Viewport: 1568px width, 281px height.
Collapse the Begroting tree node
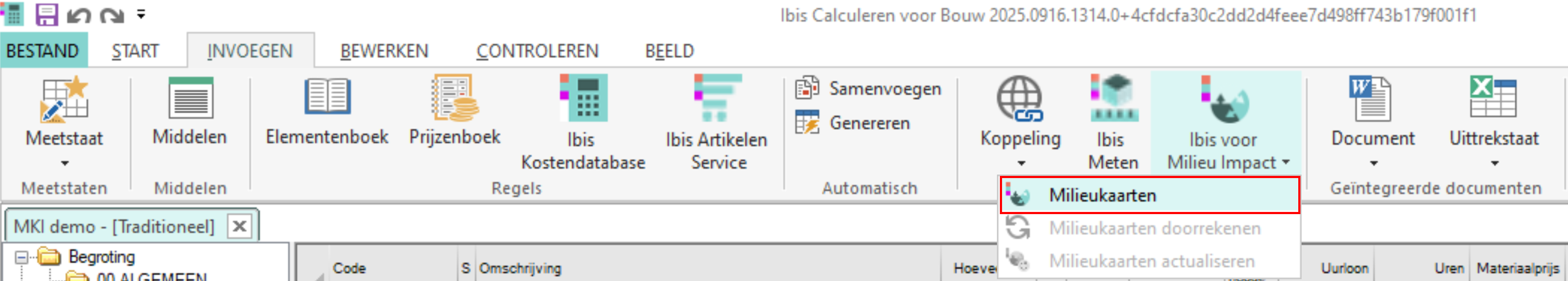pos(22,256)
